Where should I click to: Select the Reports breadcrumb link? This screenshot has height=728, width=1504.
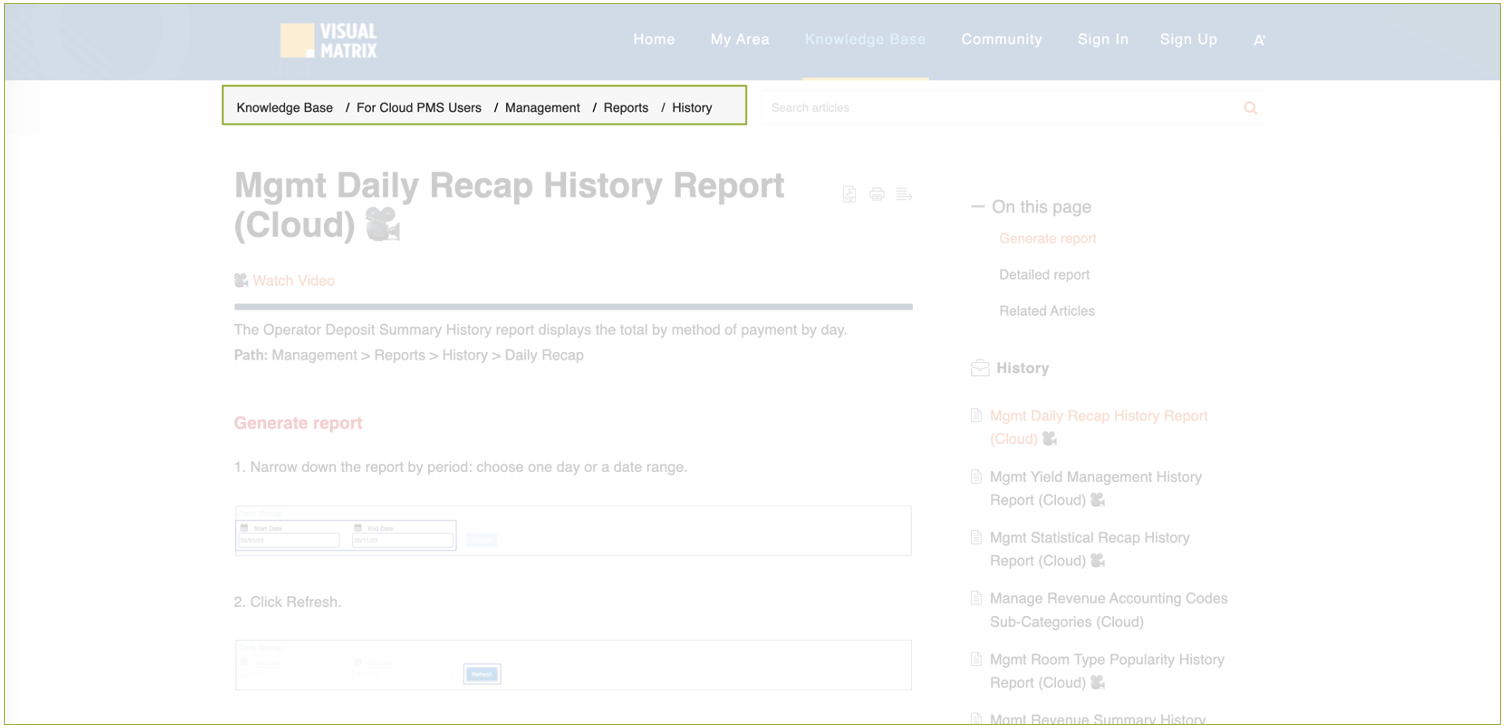(x=626, y=108)
